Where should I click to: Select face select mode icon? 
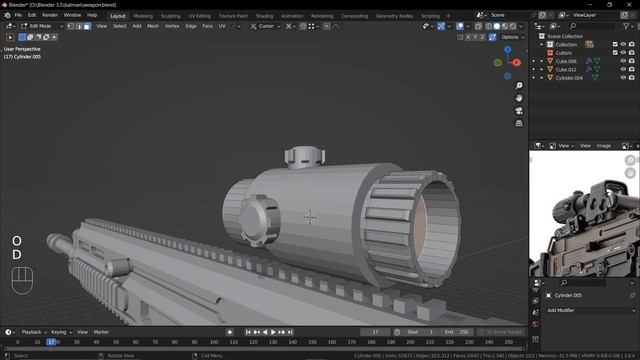87,26
